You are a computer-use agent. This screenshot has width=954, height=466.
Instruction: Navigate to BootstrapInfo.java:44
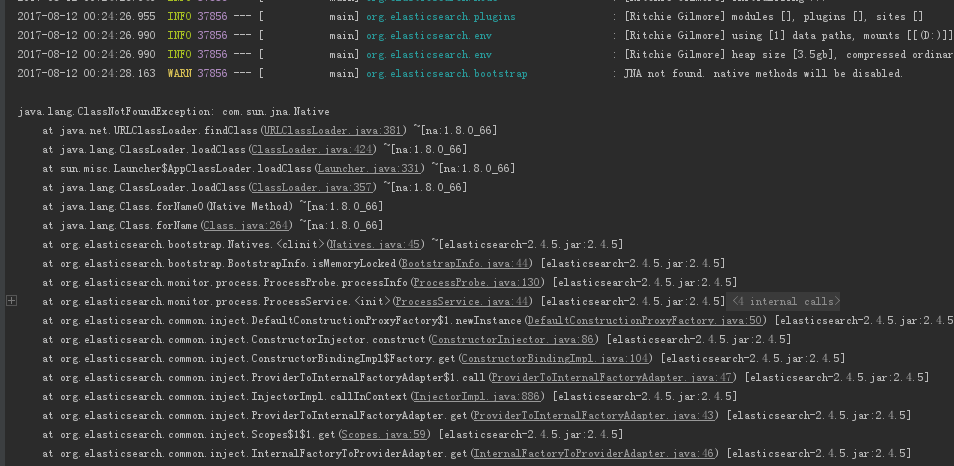[467, 263]
